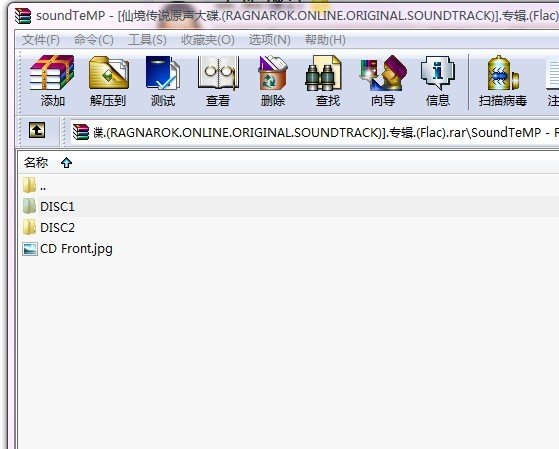
Task: Click the CD Front.jpg image icon
Action: 29,249
